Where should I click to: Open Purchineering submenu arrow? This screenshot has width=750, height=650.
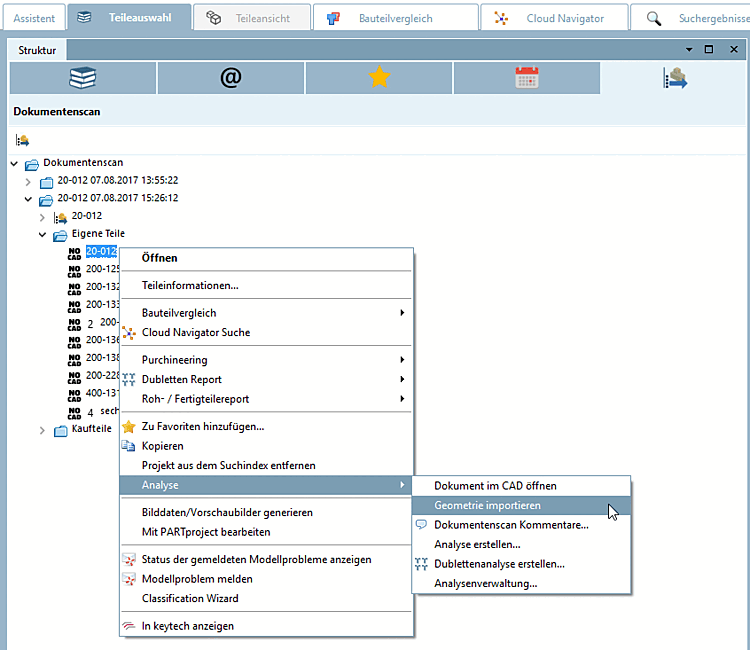[402, 360]
